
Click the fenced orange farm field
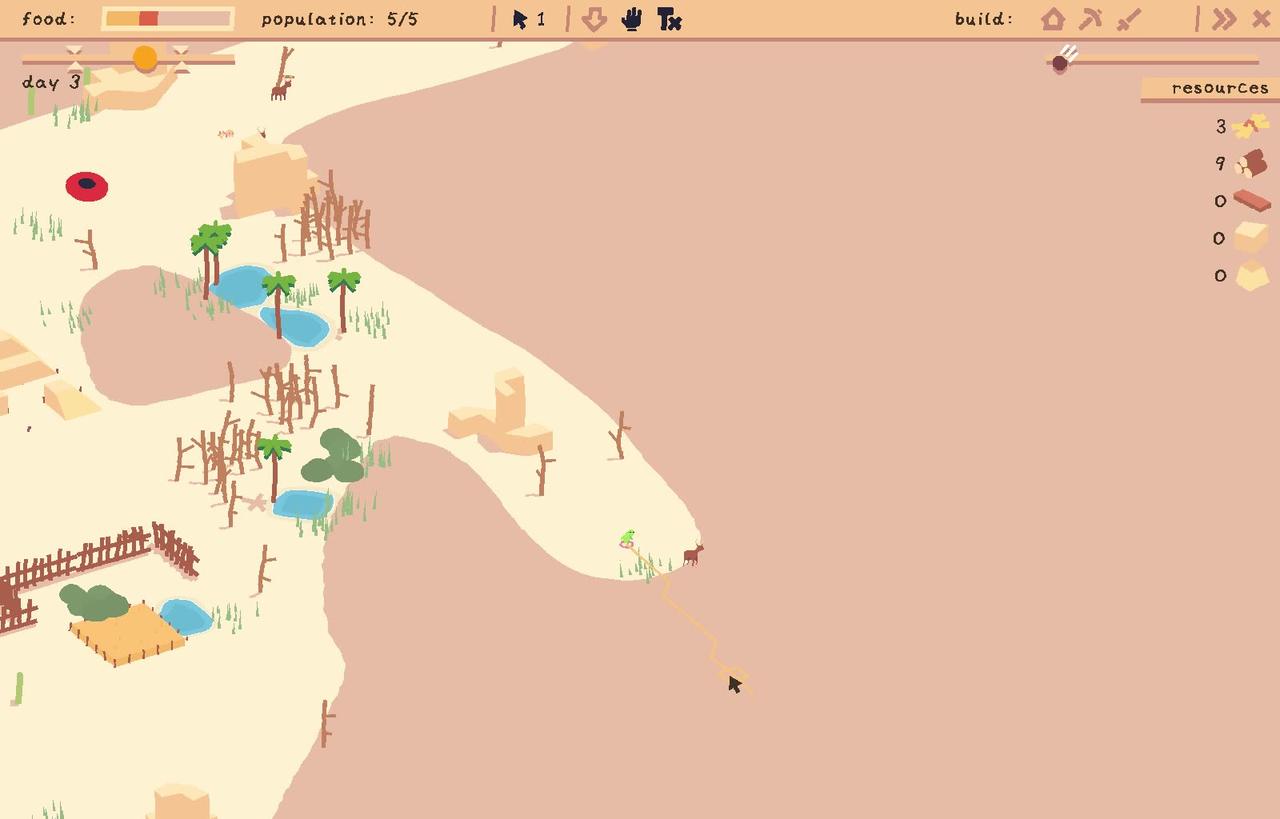pos(127,633)
